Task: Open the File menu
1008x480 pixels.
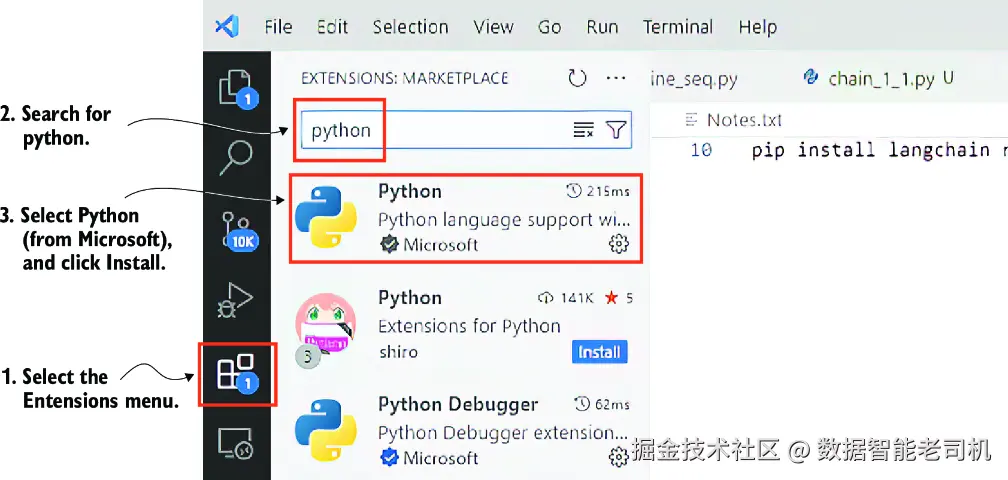Action: coord(278,27)
